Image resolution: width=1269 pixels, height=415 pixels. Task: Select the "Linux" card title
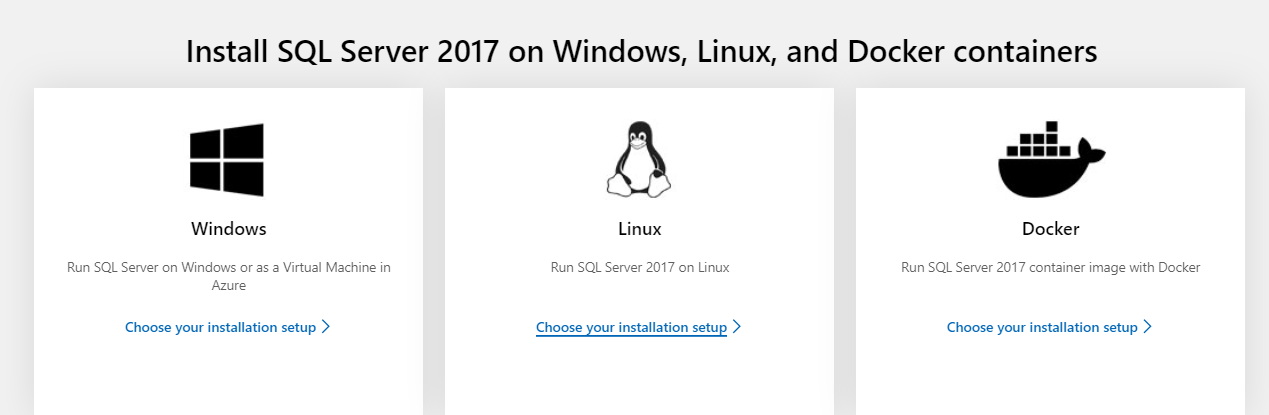point(640,229)
